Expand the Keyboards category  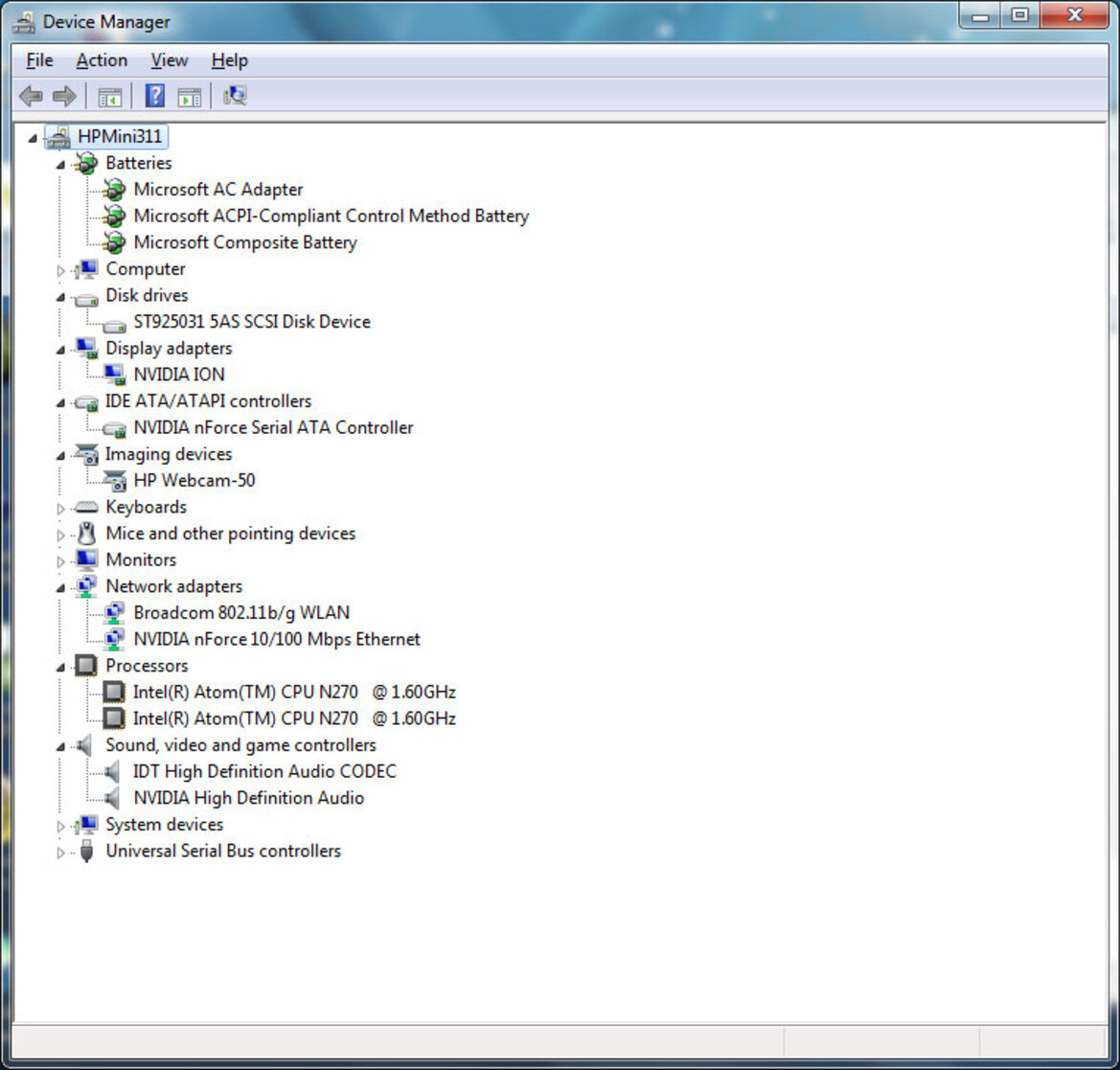[60, 509]
